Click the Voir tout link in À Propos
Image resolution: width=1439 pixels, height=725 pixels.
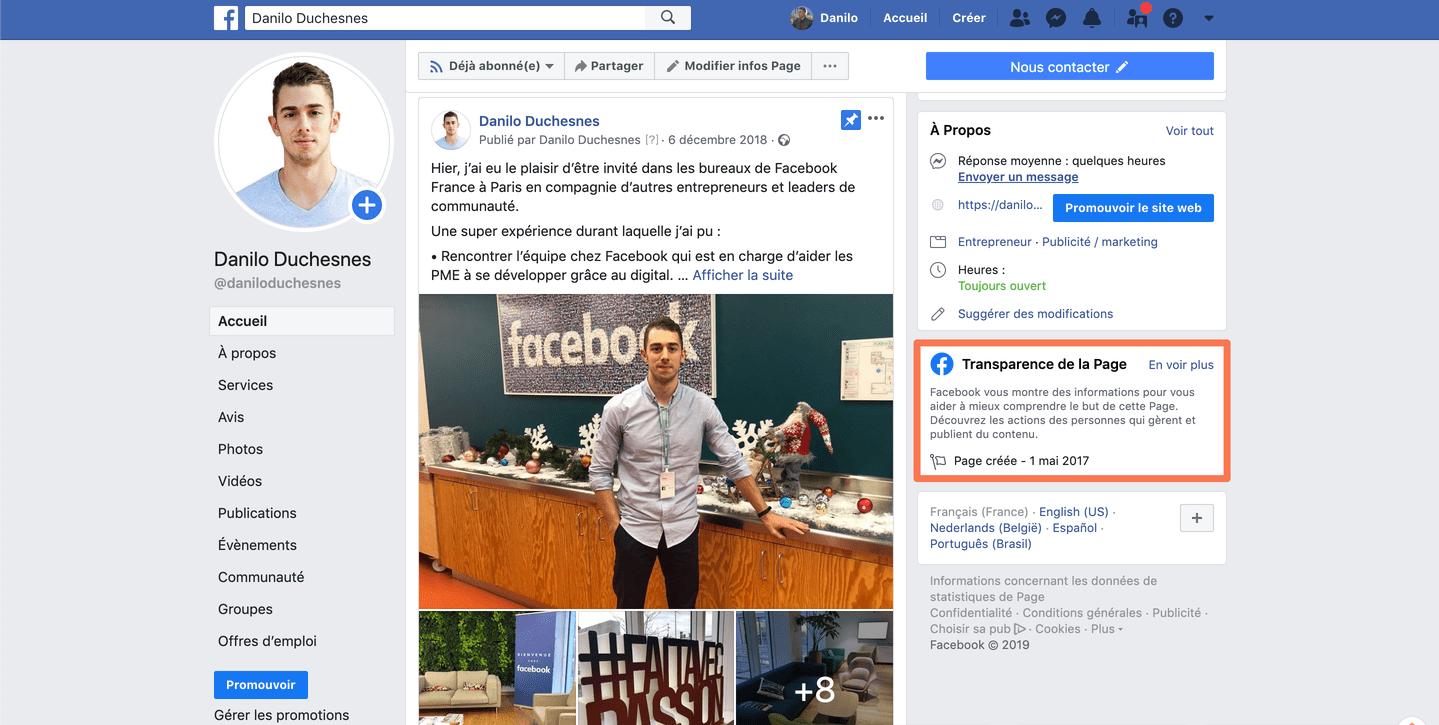[x=1190, y=131]
